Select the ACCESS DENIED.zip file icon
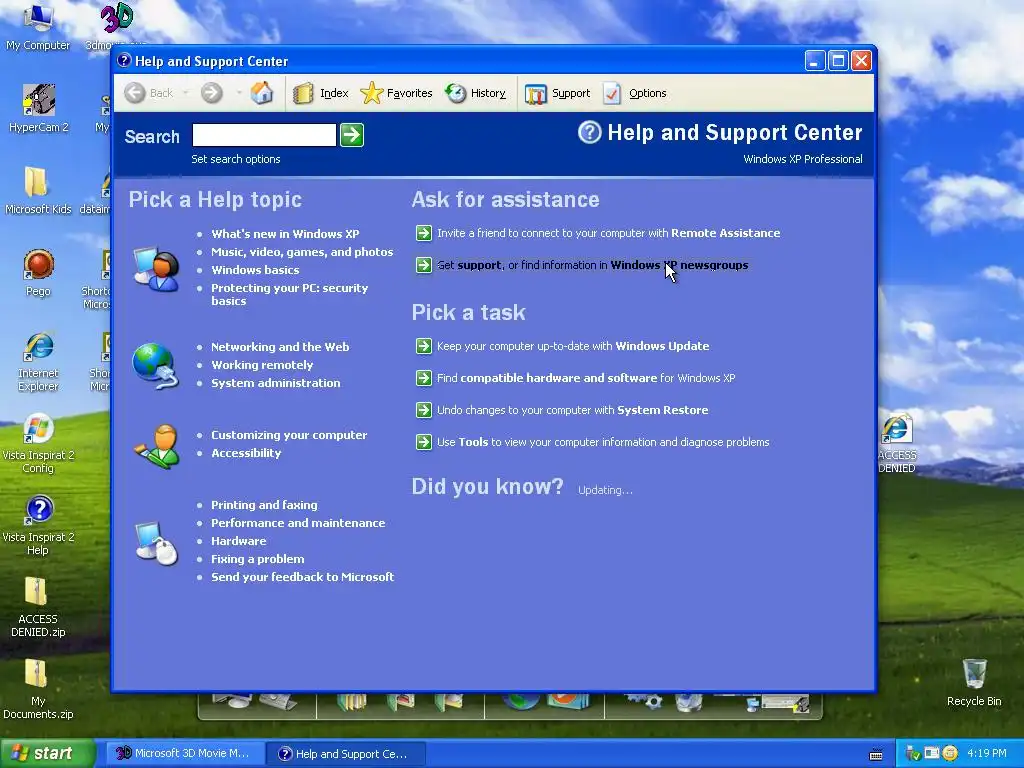Screen dimensions: 1024x768 coord(38,608)
